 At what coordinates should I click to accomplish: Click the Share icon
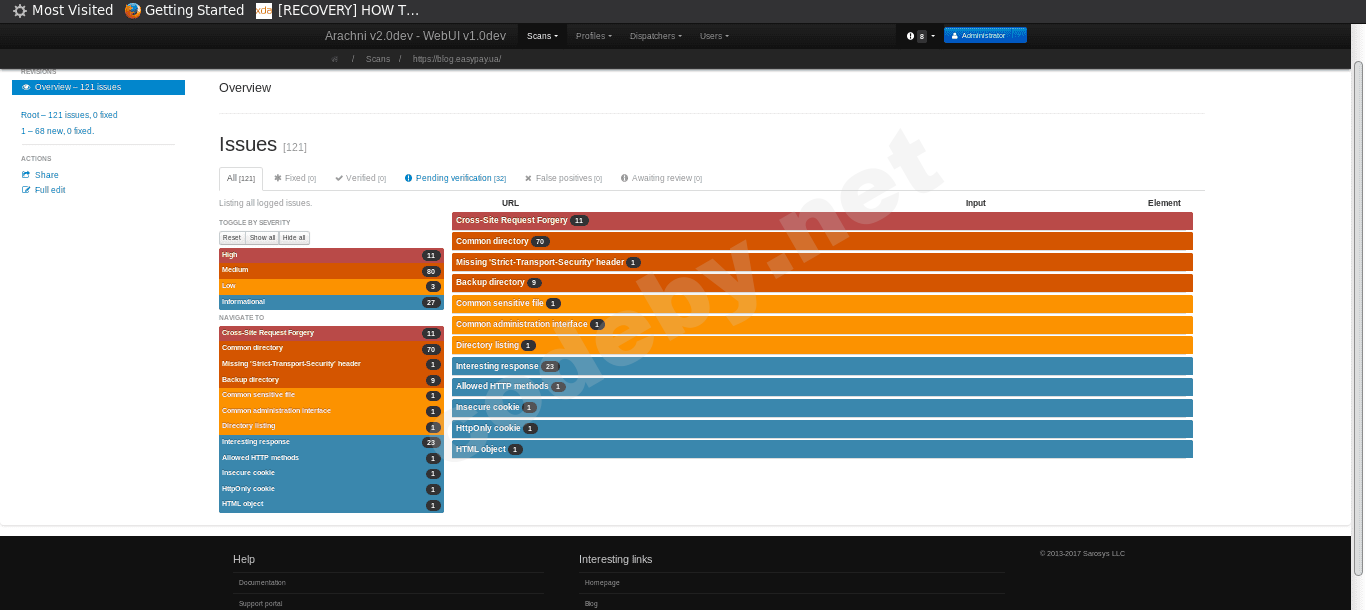point(26,175)
